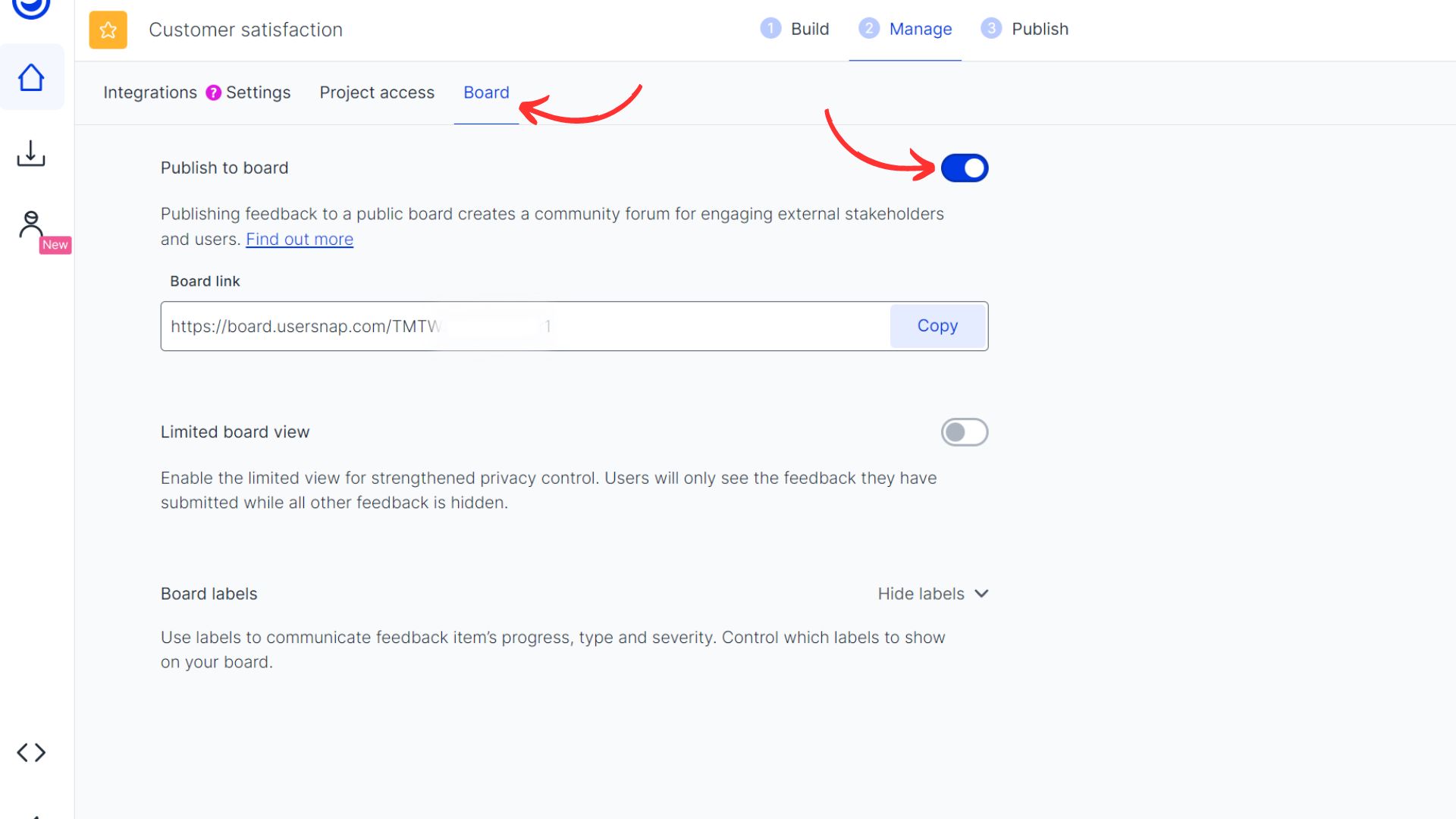Open the Project access tab
Image resolution: width=1456 pixels, height=819 pixels.
(x=377, y=93)
